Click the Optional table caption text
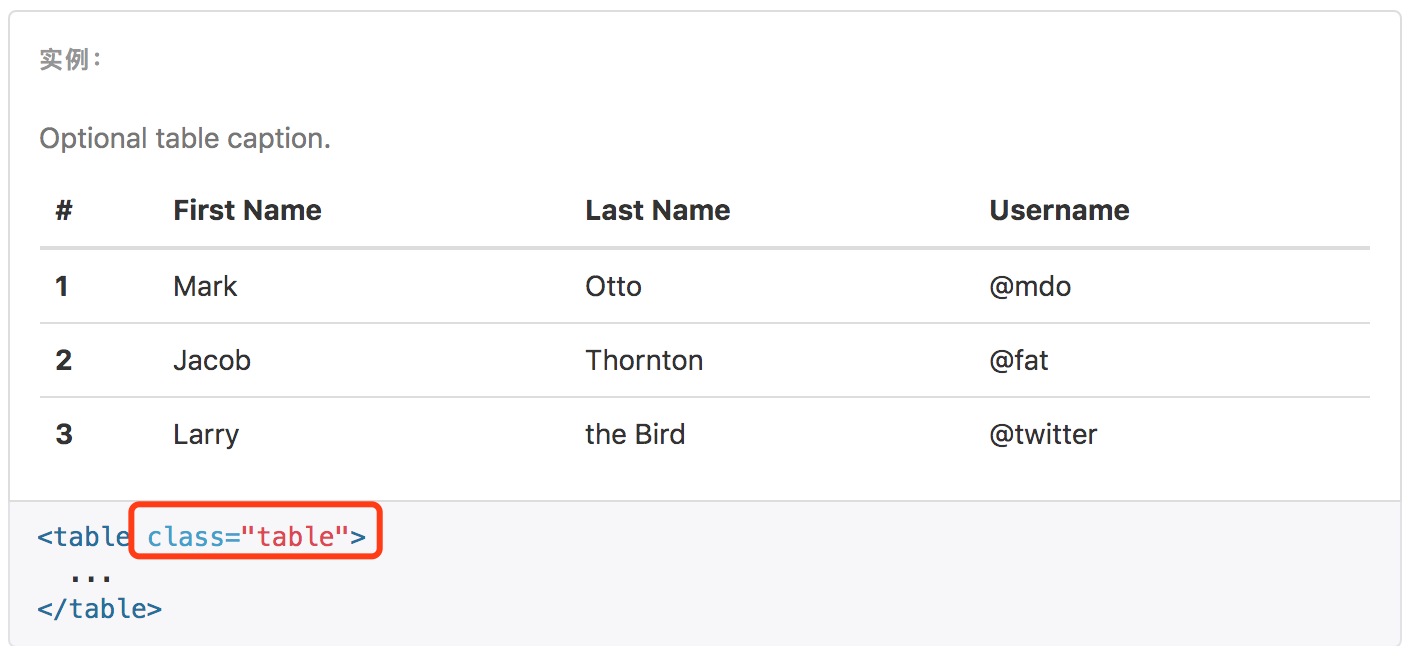The width and height of the screenshot is (1406, 646). click(185, 138)
